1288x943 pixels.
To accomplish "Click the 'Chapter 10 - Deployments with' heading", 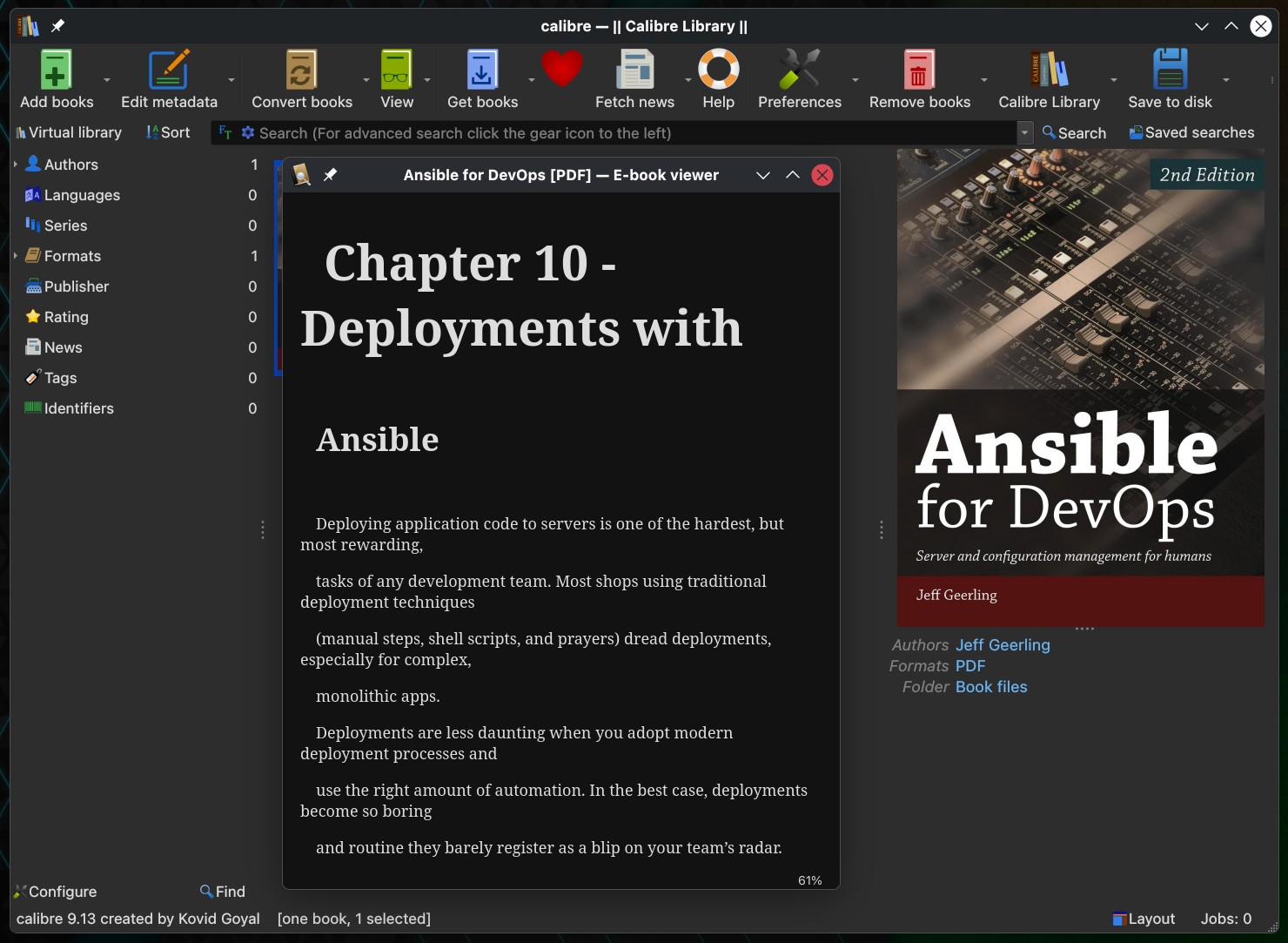I will point(521,296).
